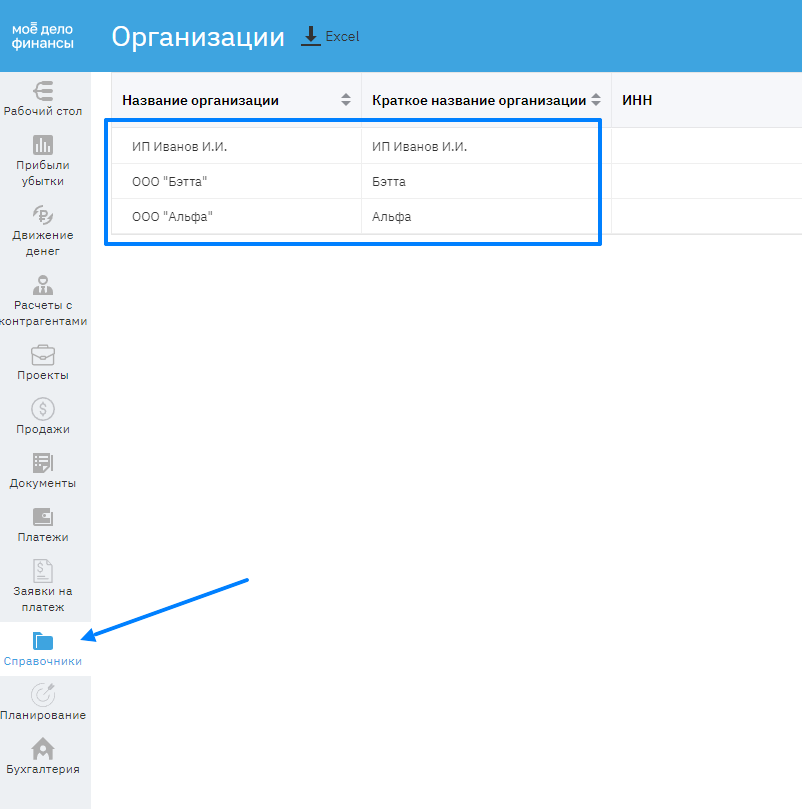Open Движение денег ruble icon
Screen dimensions: 802x809
click(x=43, y=215)
